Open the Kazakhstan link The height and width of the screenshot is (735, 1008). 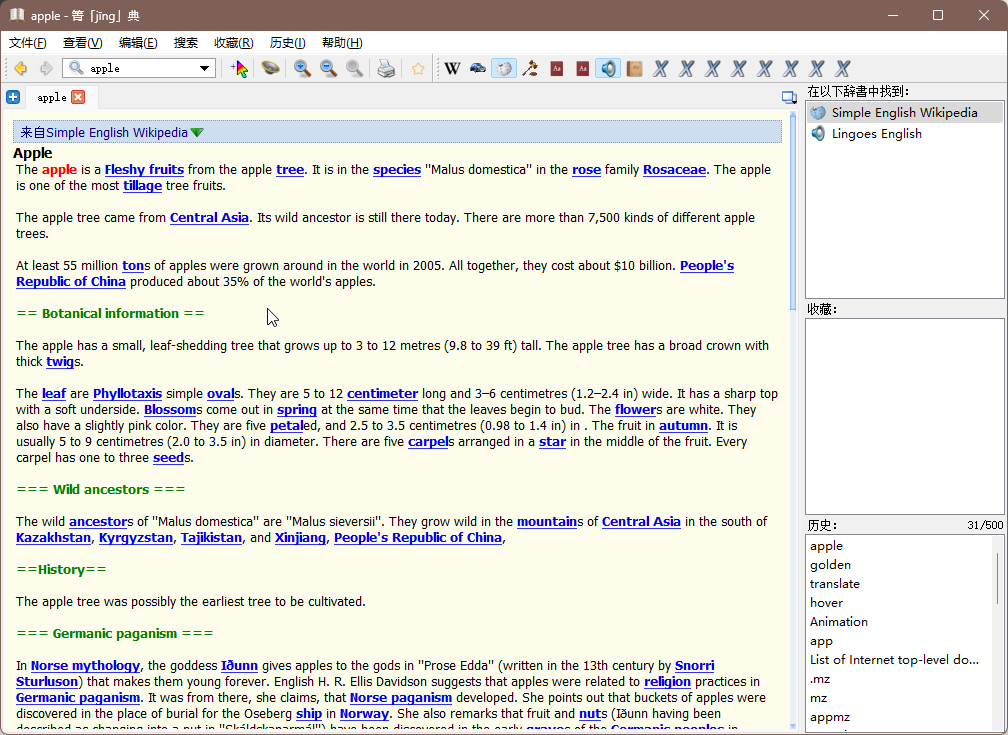53,538
